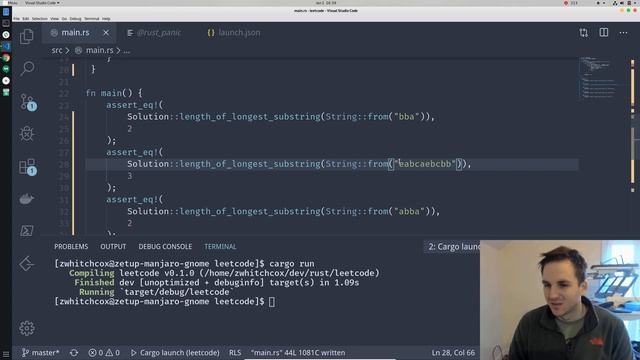Click '"main.rs" 44L 1081C written' status message
This screenshot has height=360, width=640.
(x=298, y=353)
